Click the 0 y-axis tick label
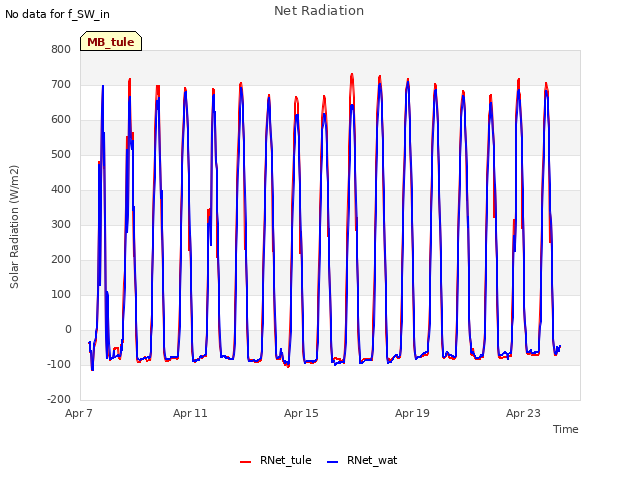This screenshot has height=480, width=640. point(68,330)
